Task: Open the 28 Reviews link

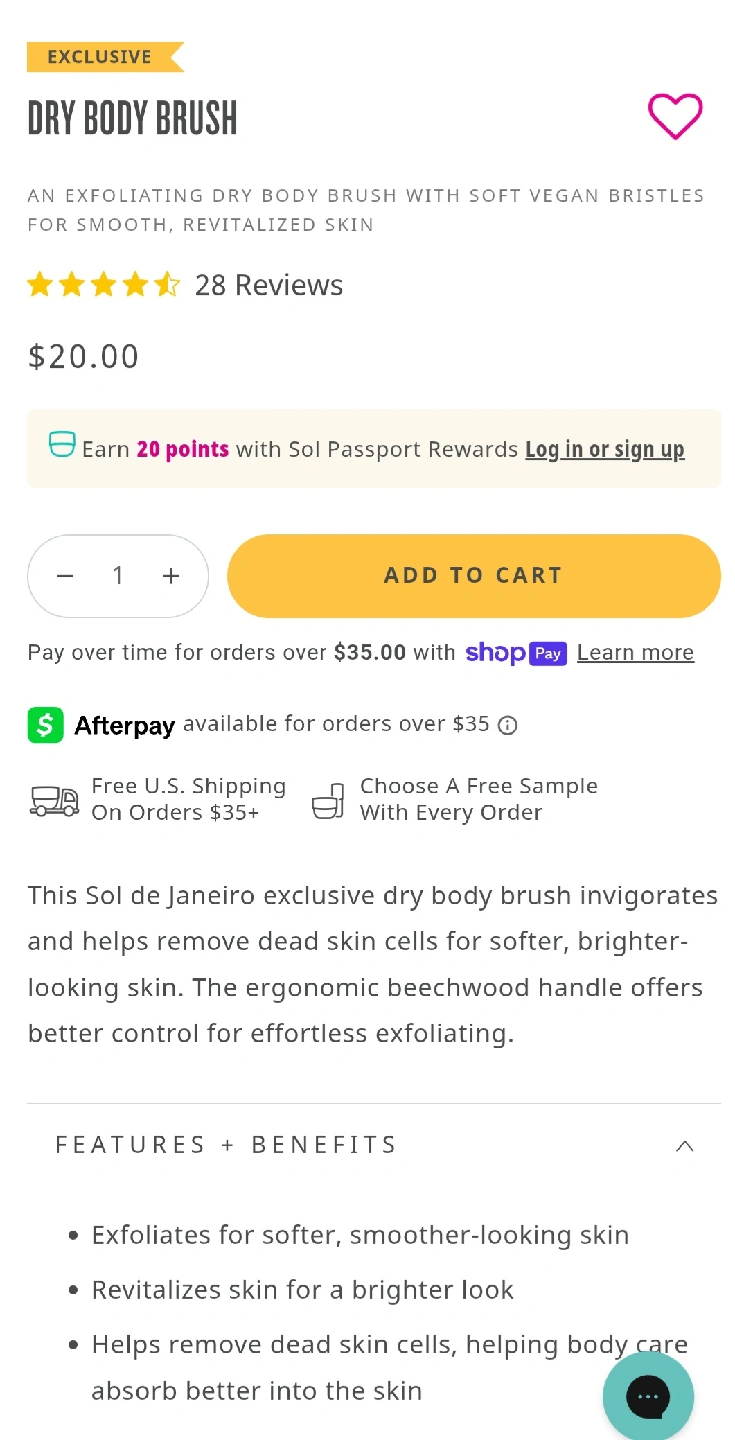Action: coord(268,285)
